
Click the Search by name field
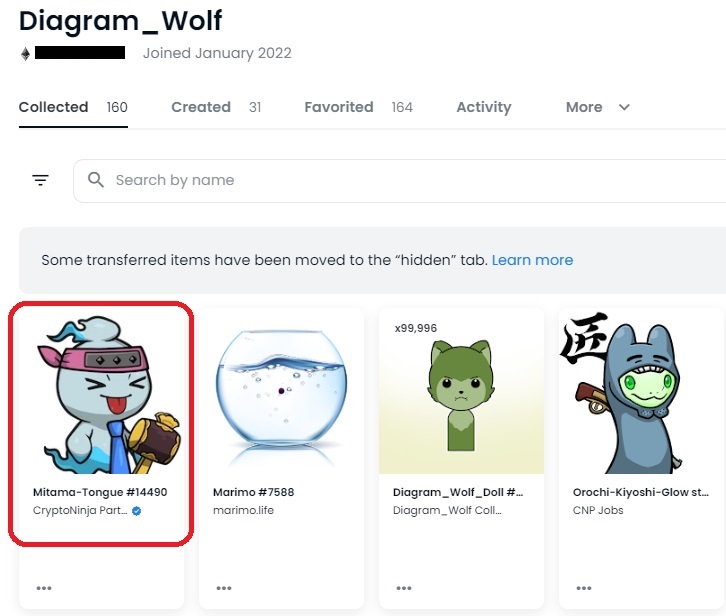[400, 181]
